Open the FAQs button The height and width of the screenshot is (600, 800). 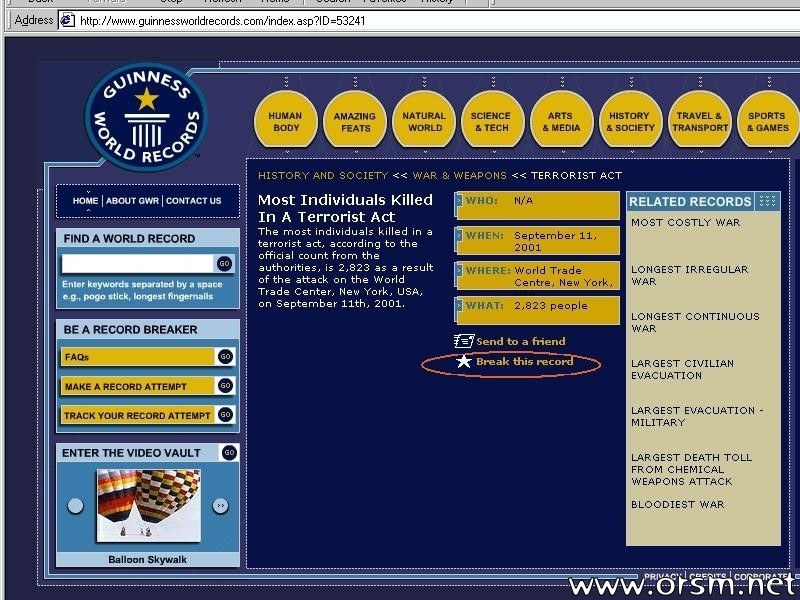pyautogui.click(x=138, y=357)
